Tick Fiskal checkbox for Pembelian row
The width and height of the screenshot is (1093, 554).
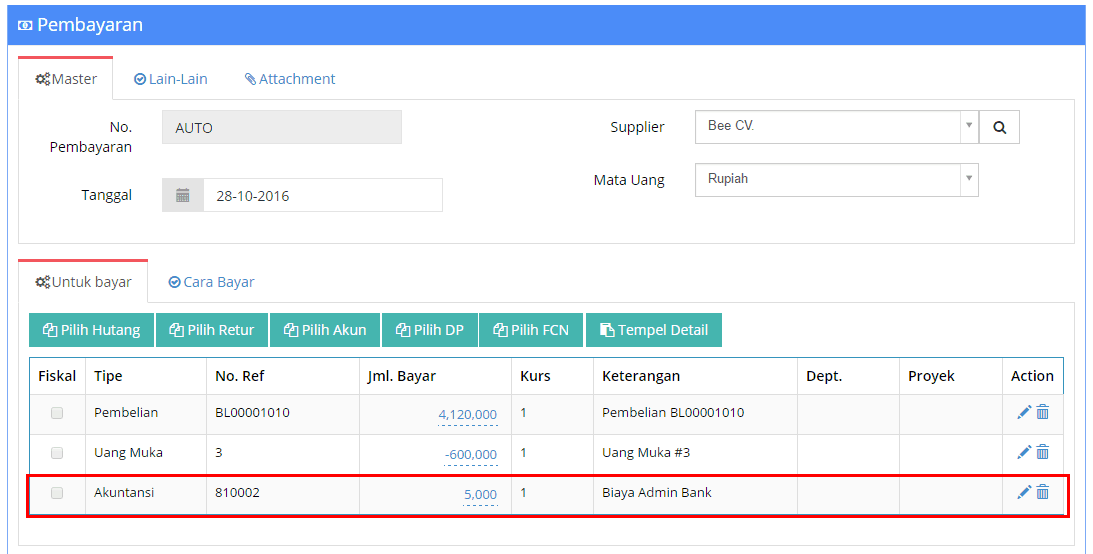tap(57, 413)
